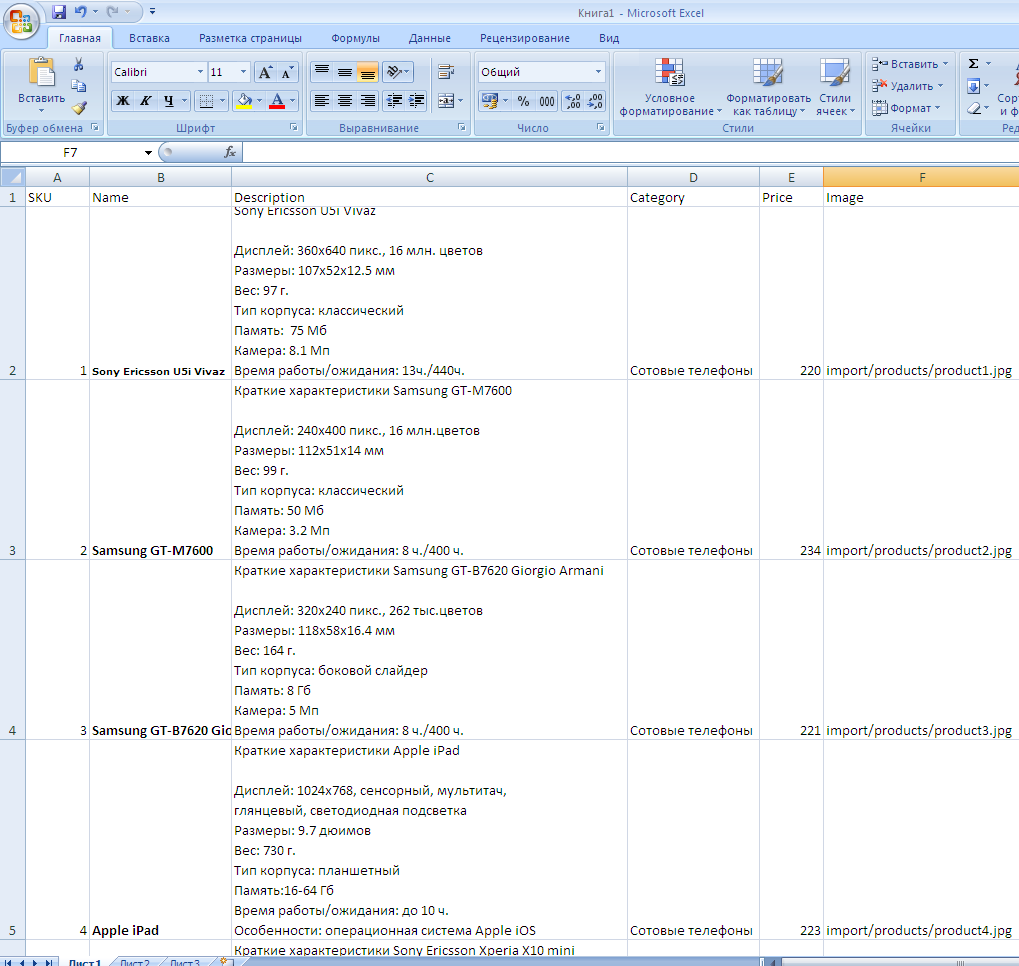The image size is (1019, 966).
Task: Merge and center cells icon
Action: pyautogui.click(x=446, y=101)
